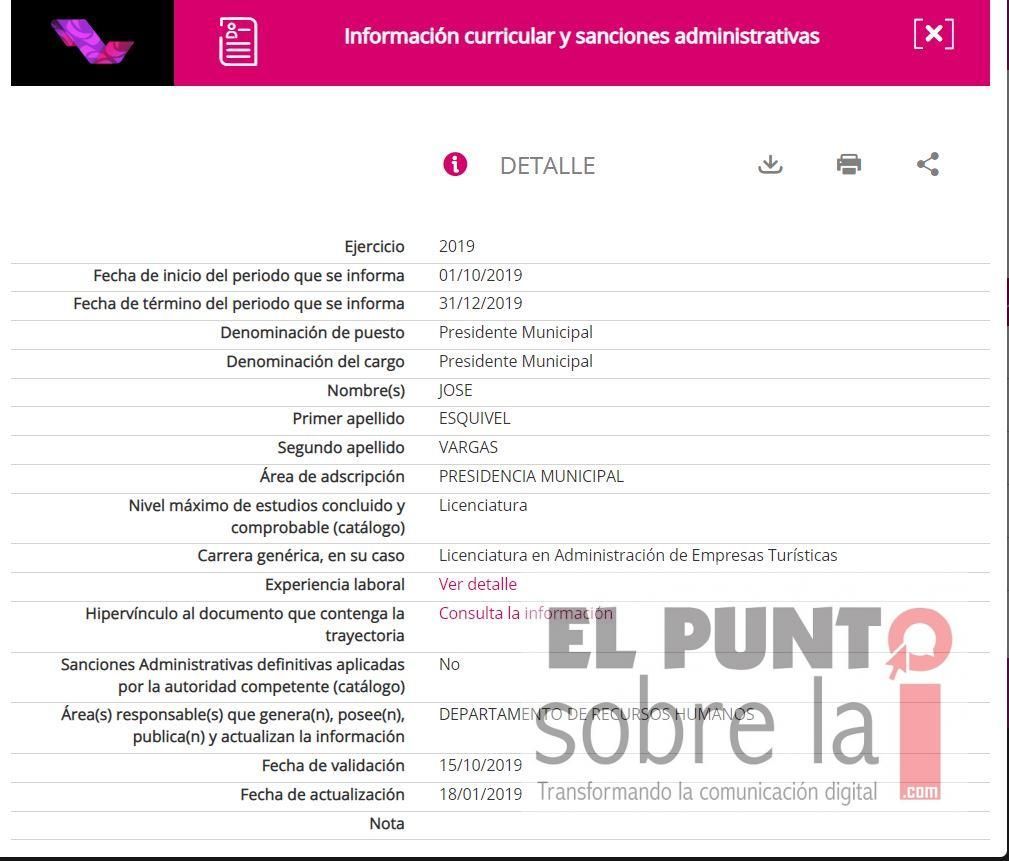Click the 'Nombre(s)' label
Image resolution: width=1009 pixels, height=861 pixels.
pos(366,391)
